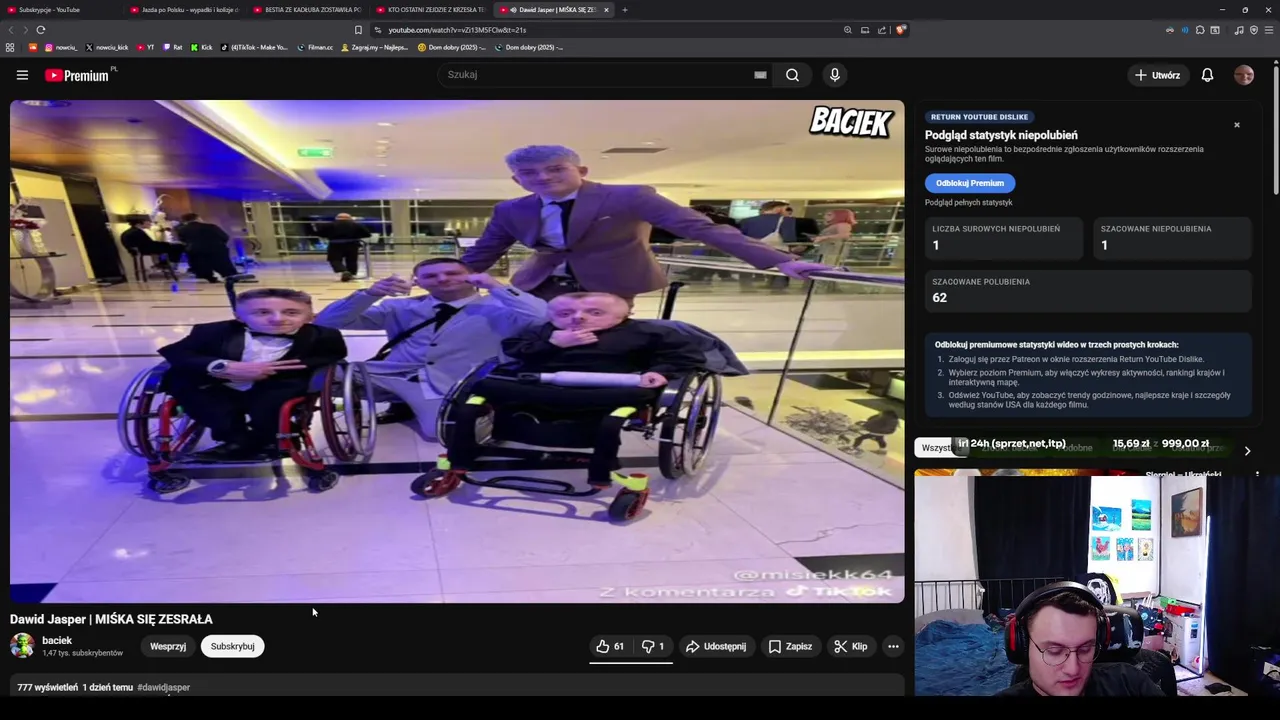Switch to Jazda po Polsku tab
The height and width of the screenshot is (720, 1280).
tap(183, 10)
